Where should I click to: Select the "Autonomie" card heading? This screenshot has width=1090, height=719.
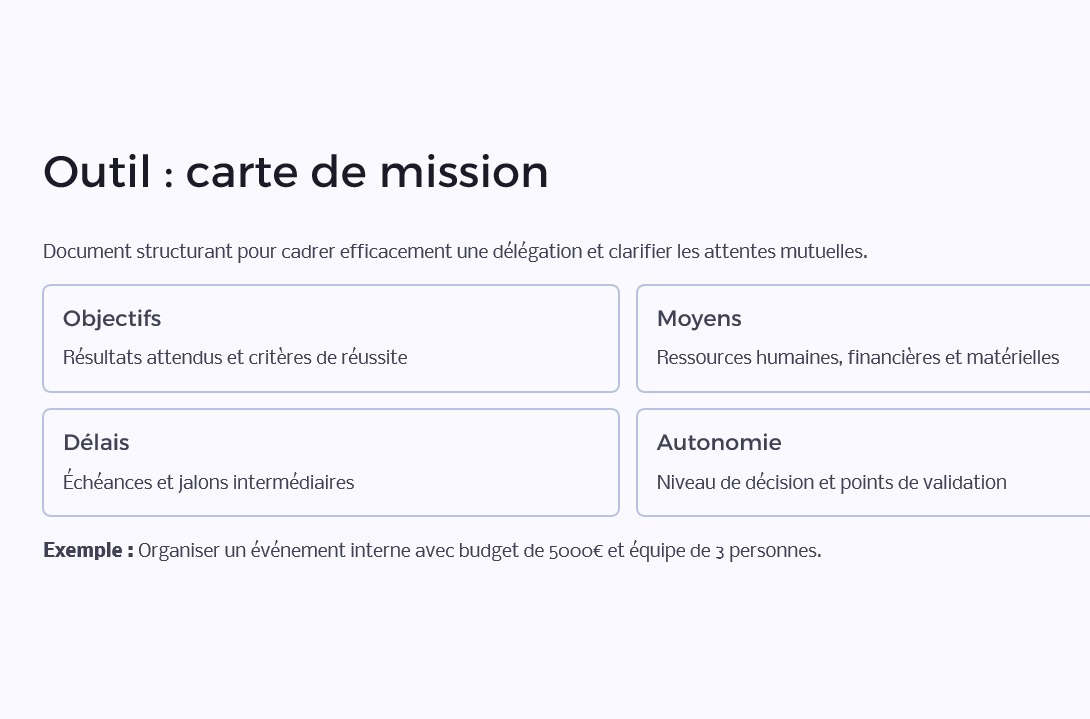719,443
